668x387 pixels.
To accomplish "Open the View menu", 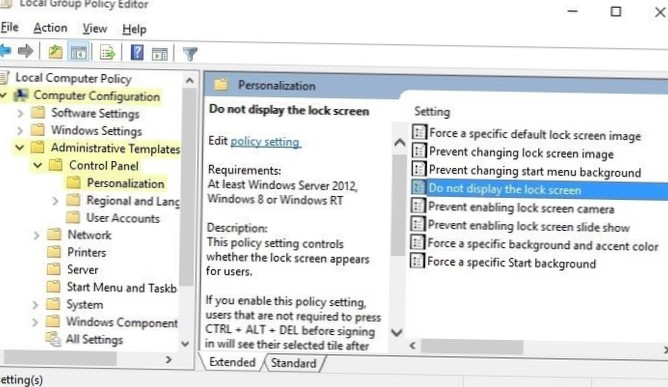I will pos(94,29).
